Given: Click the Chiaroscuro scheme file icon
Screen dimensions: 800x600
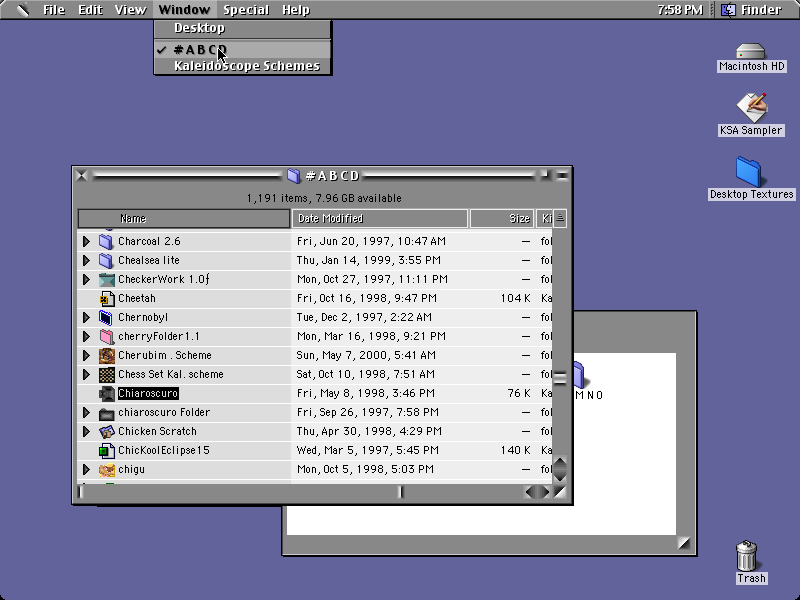Looking at the screenshot, I should (x=107, y=393).
